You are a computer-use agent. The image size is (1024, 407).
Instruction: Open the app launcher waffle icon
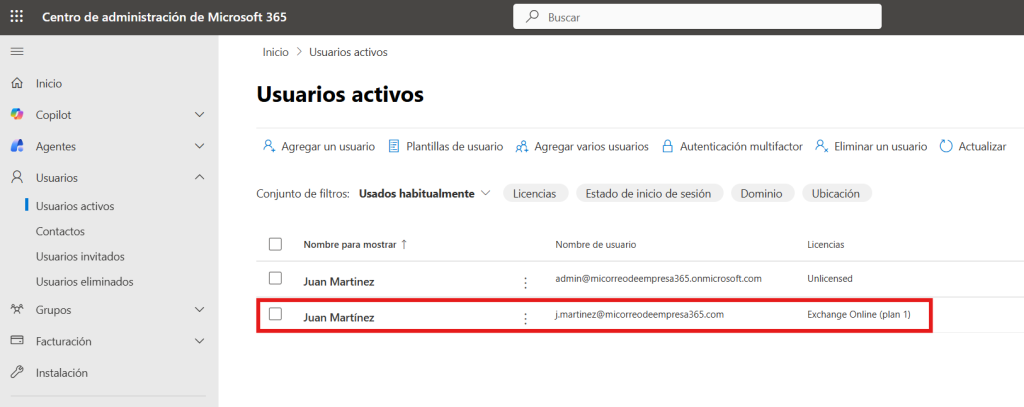17,17
